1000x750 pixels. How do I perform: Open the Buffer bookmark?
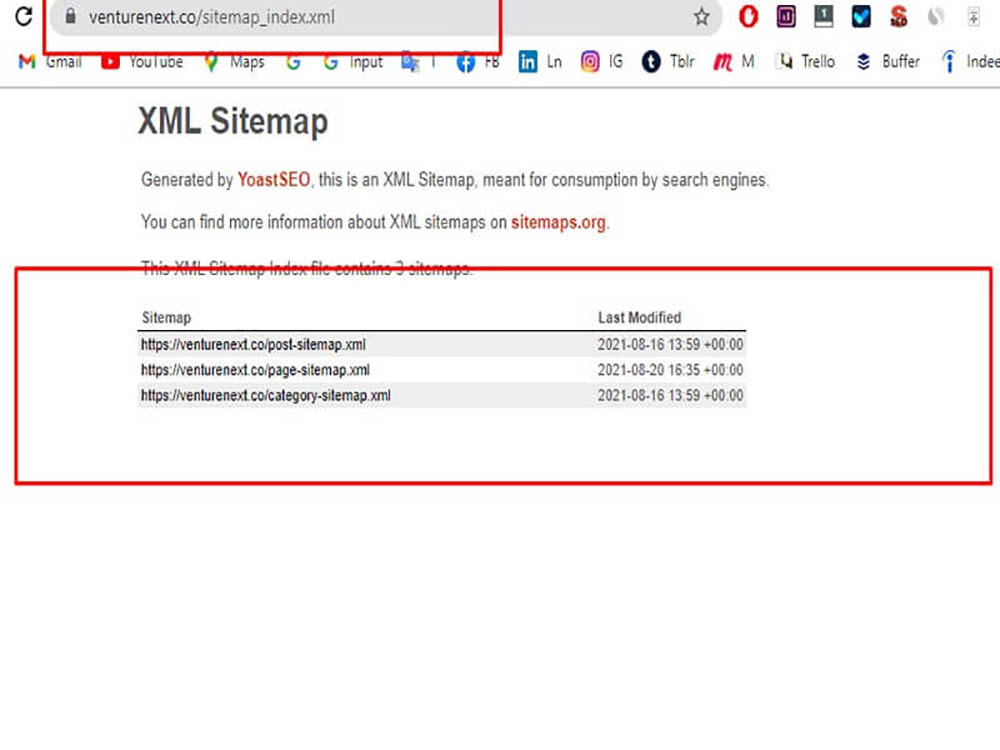coord(887,62)
